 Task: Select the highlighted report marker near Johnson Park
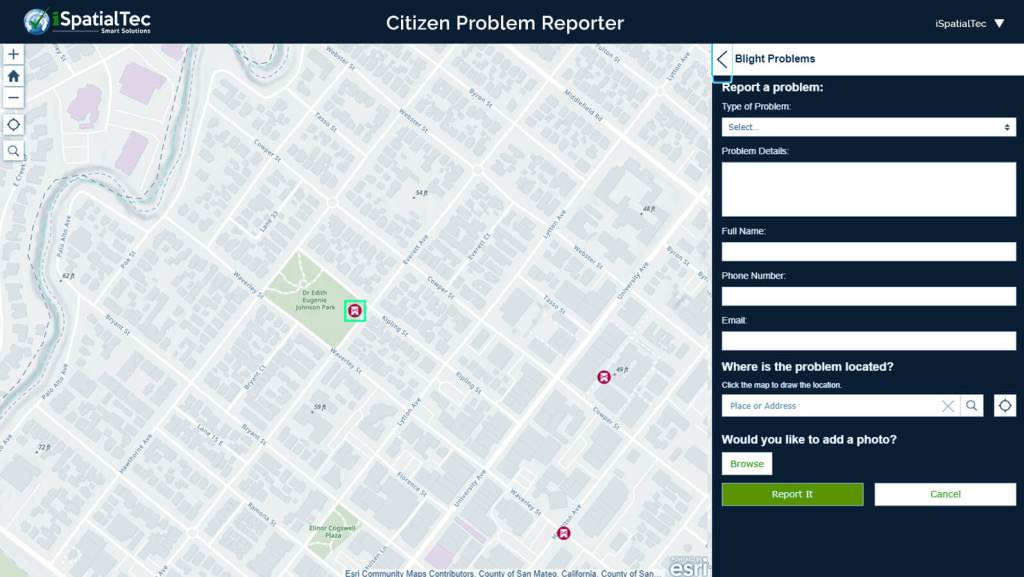point(354,311)
